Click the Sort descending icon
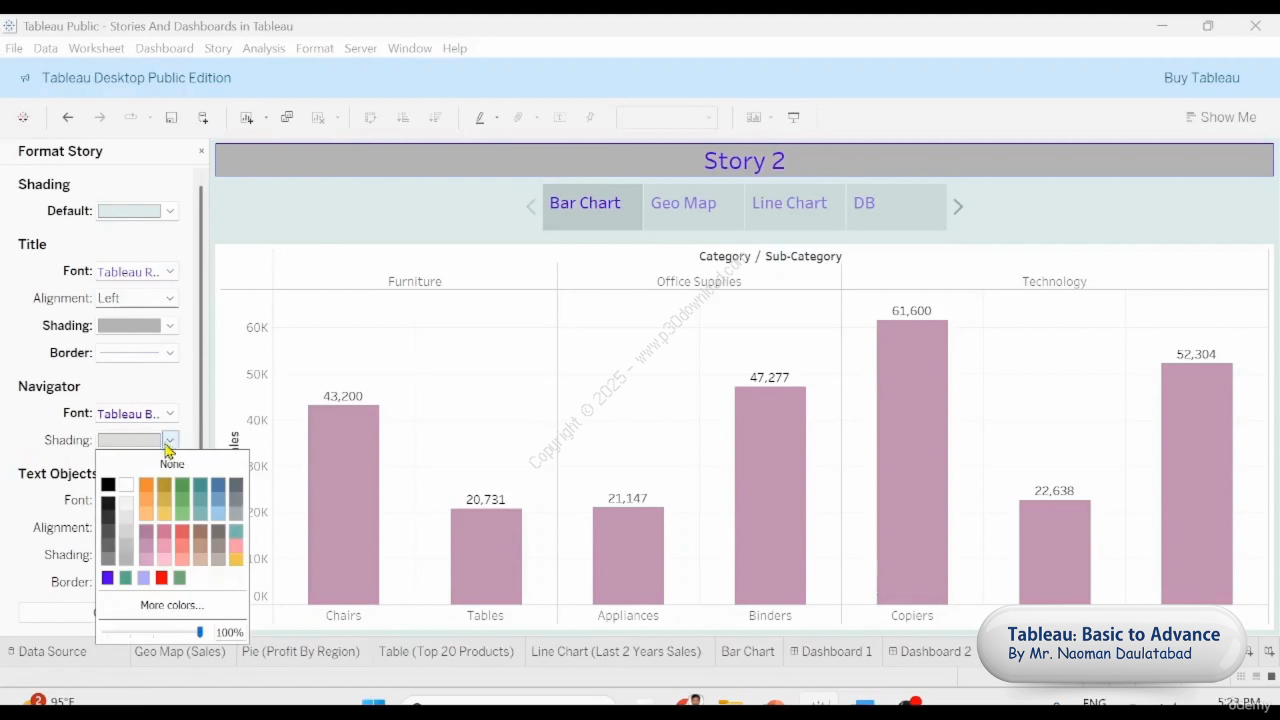Viewport: 1280px width, 720px height. coord(435,117)
